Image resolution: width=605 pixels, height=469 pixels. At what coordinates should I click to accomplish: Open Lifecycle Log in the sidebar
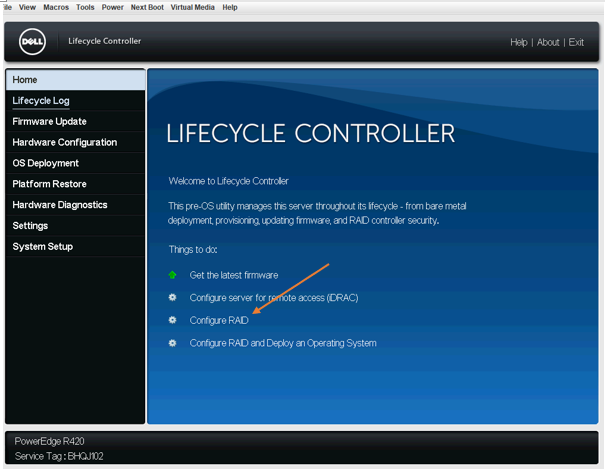(76, 101)
